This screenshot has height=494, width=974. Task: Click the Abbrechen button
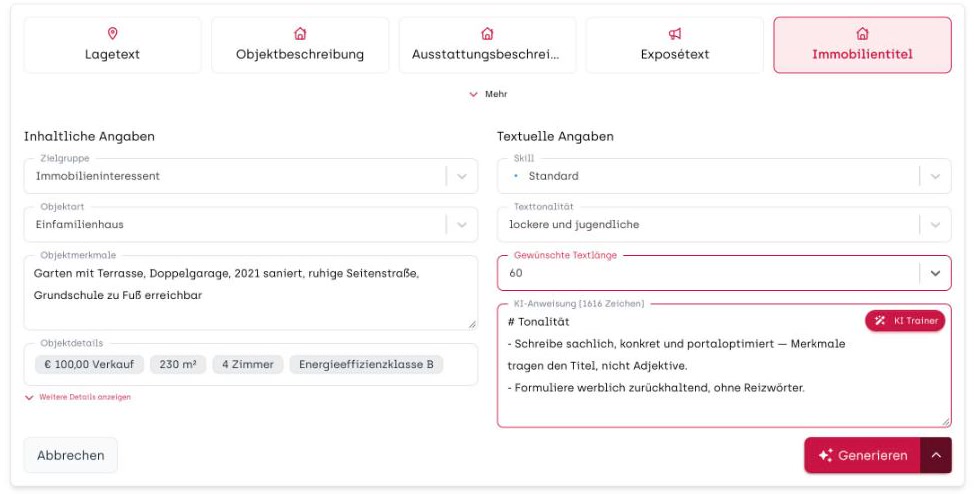[x=70, y=455]
